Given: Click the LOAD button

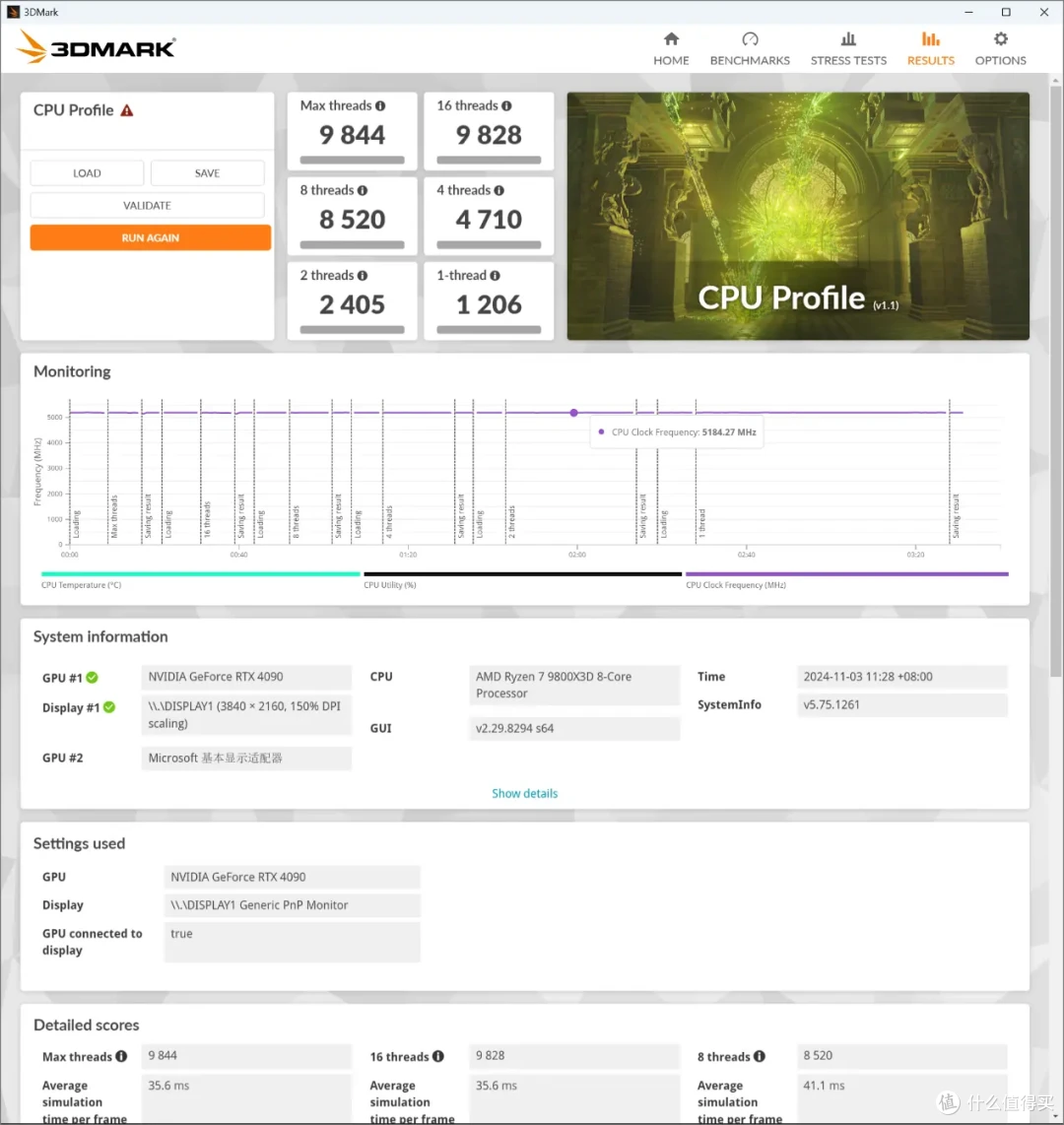Looking at the screenshot, I should [x=87, y=173].
